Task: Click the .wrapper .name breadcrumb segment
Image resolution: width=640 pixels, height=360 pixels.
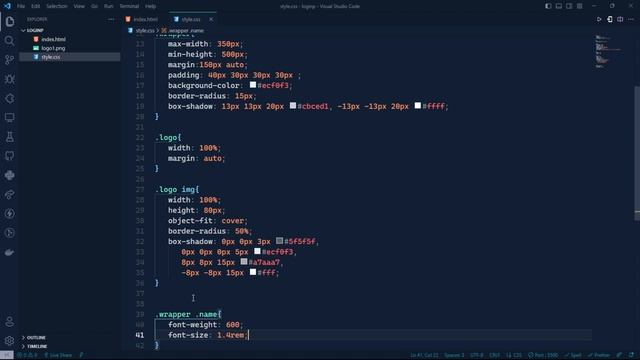Action: (186, 31)
